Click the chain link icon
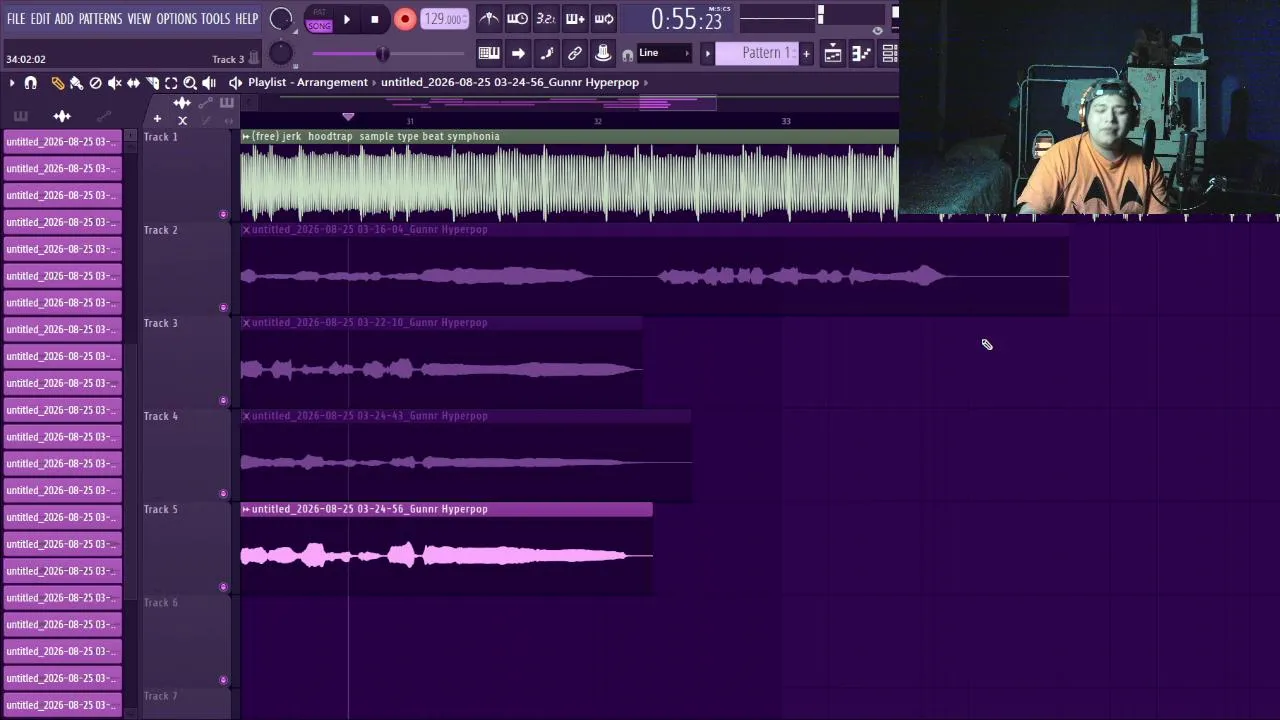 [x=575, y=53]
